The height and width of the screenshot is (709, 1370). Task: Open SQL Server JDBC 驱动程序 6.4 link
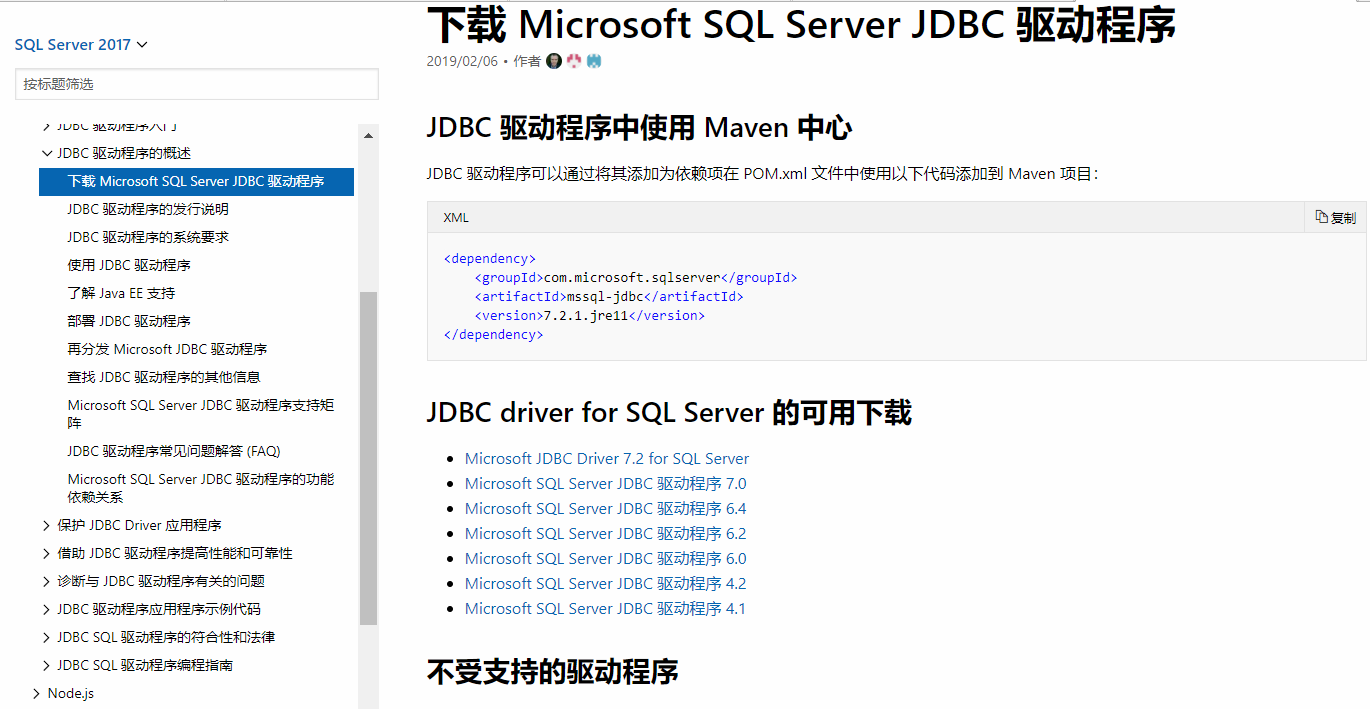point(605,508)
